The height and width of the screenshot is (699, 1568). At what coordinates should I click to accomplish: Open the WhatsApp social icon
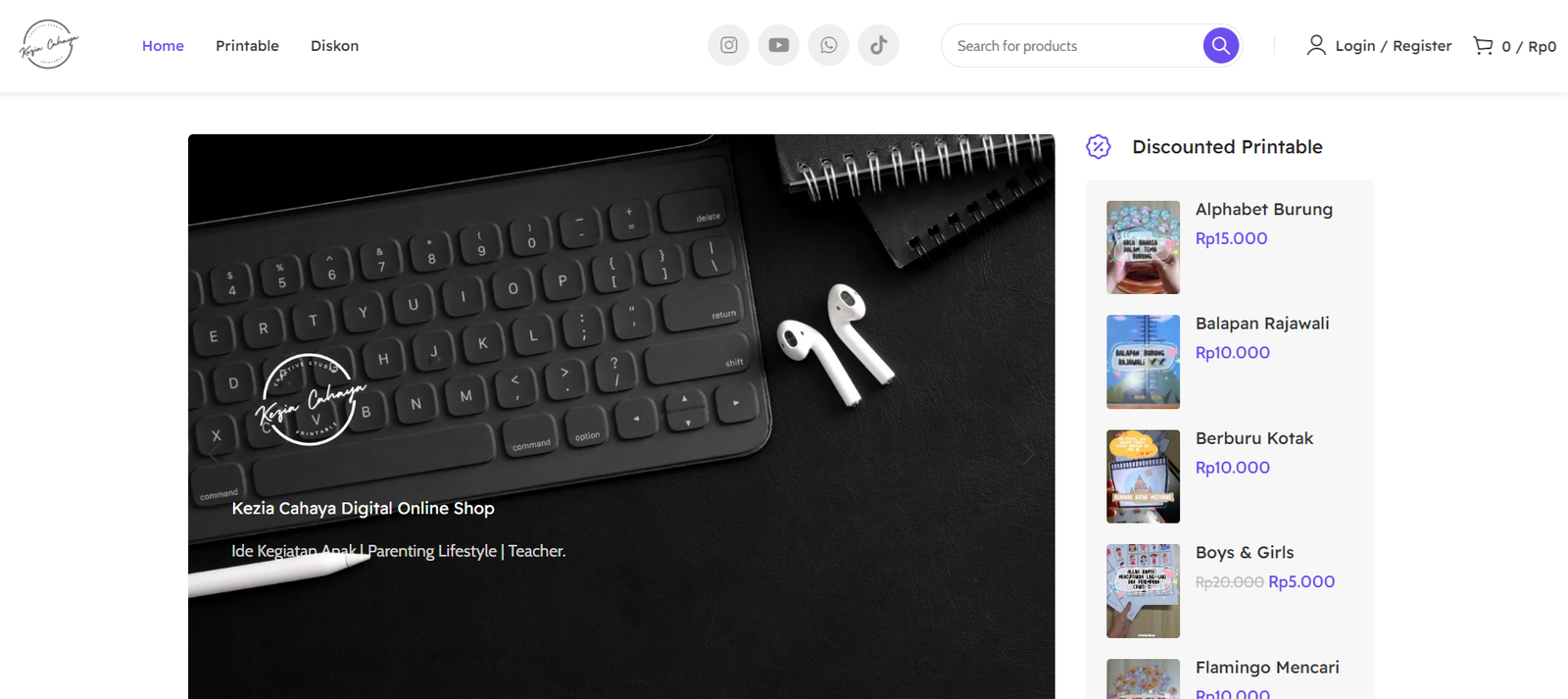829,45
